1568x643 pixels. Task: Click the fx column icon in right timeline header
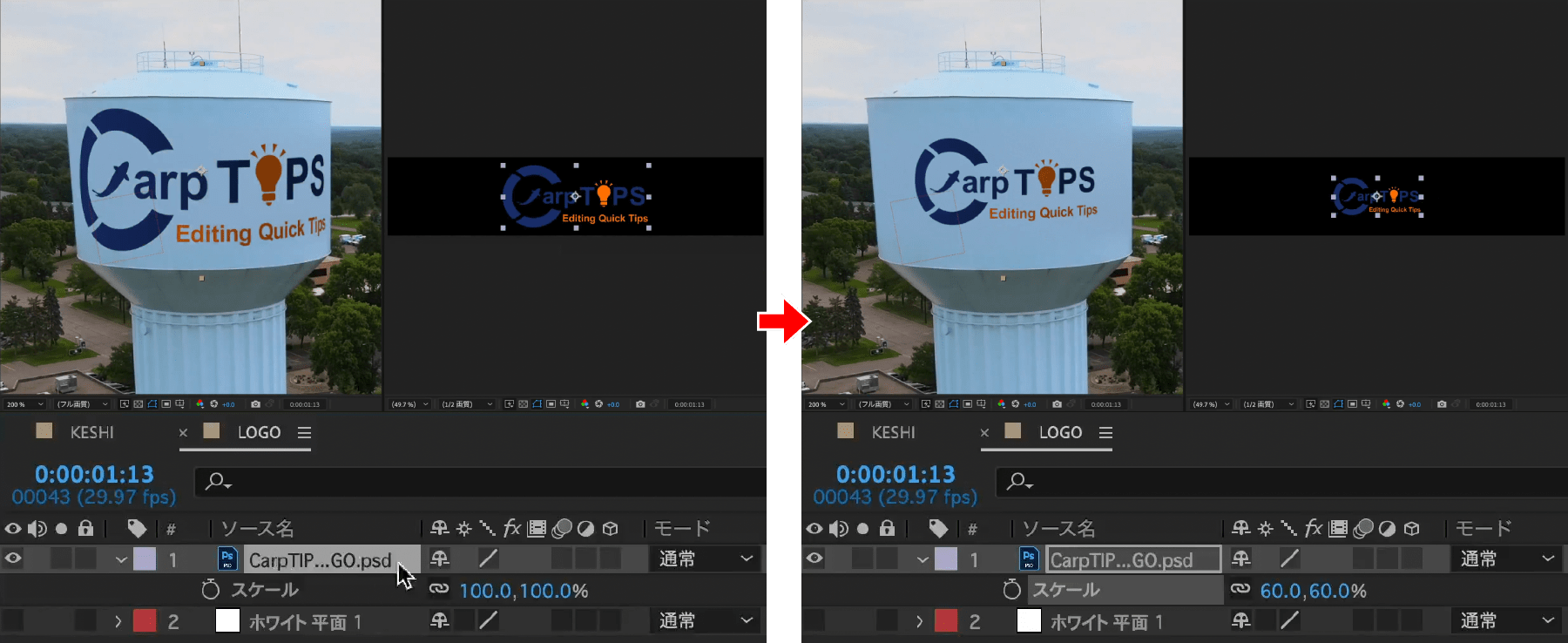(x=1314, y=528)
